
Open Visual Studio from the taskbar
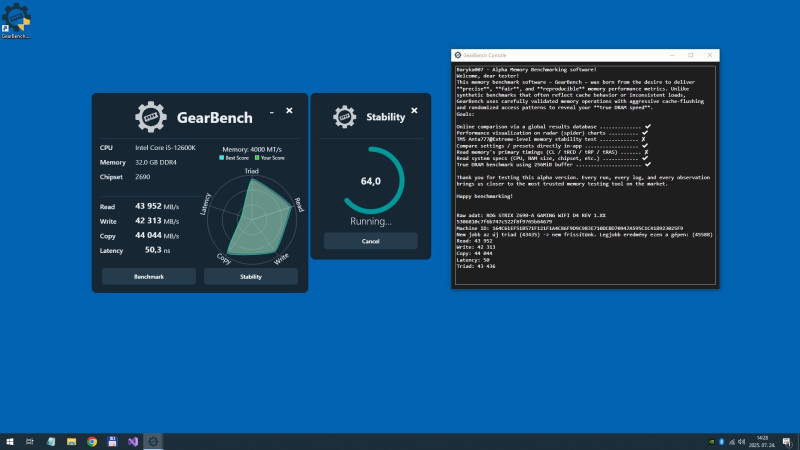pyautogui.click(x=133, y=441)
